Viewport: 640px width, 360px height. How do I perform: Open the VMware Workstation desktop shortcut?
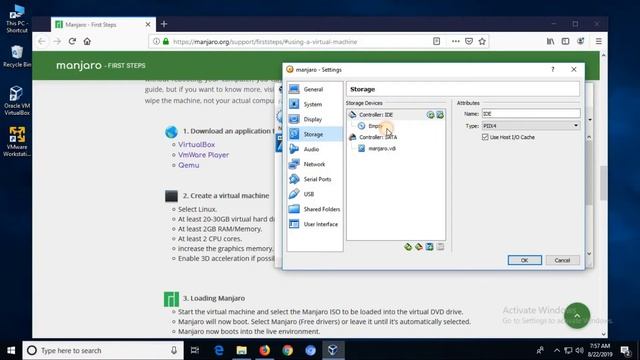pyautogui.click(x=17, y=142)
